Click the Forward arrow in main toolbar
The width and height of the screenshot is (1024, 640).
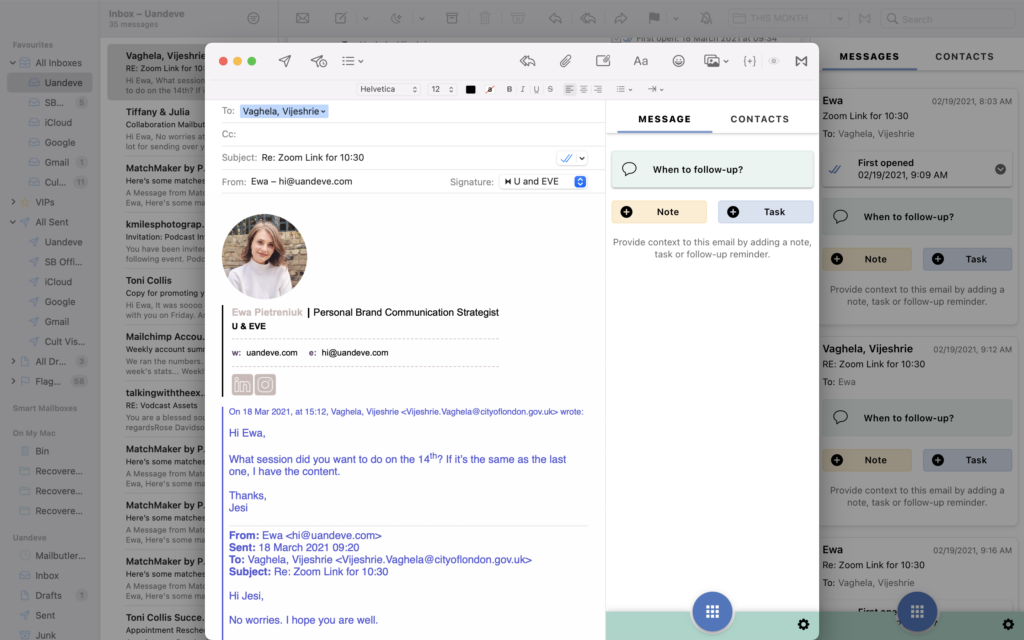(x=620, y=18)
